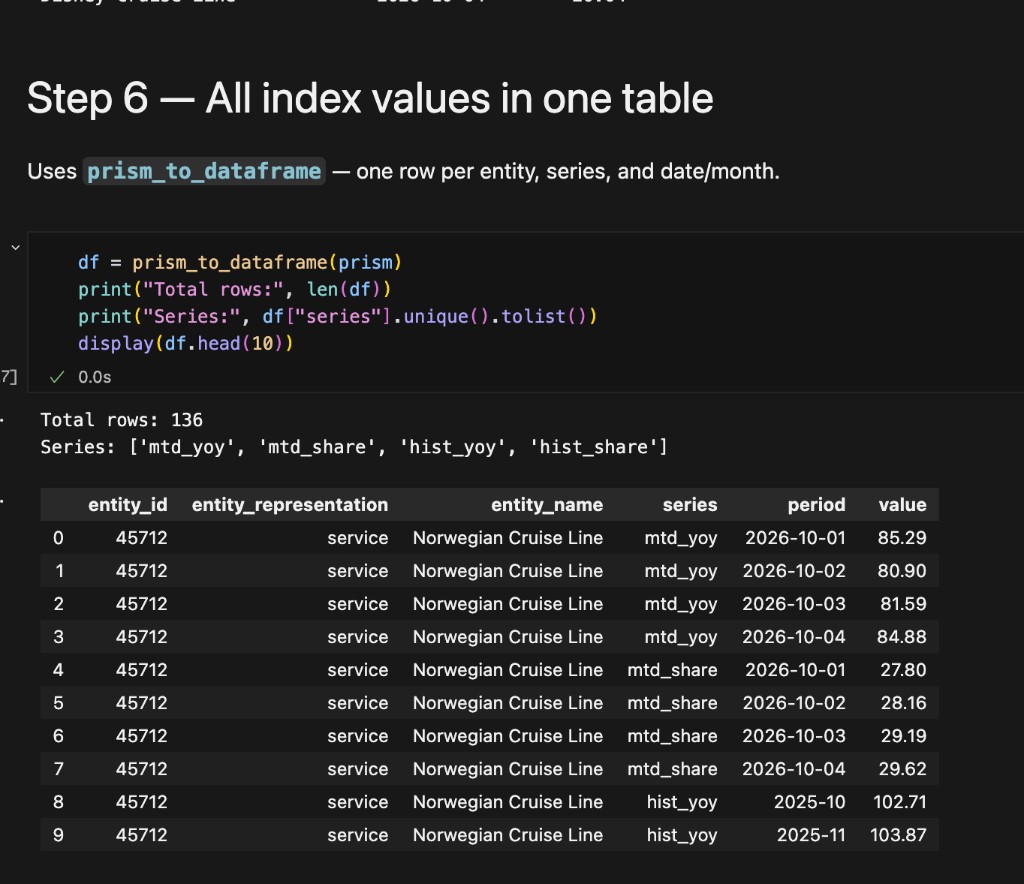Select the value cell 29.62
The image size is (1024, 884).
902,769
